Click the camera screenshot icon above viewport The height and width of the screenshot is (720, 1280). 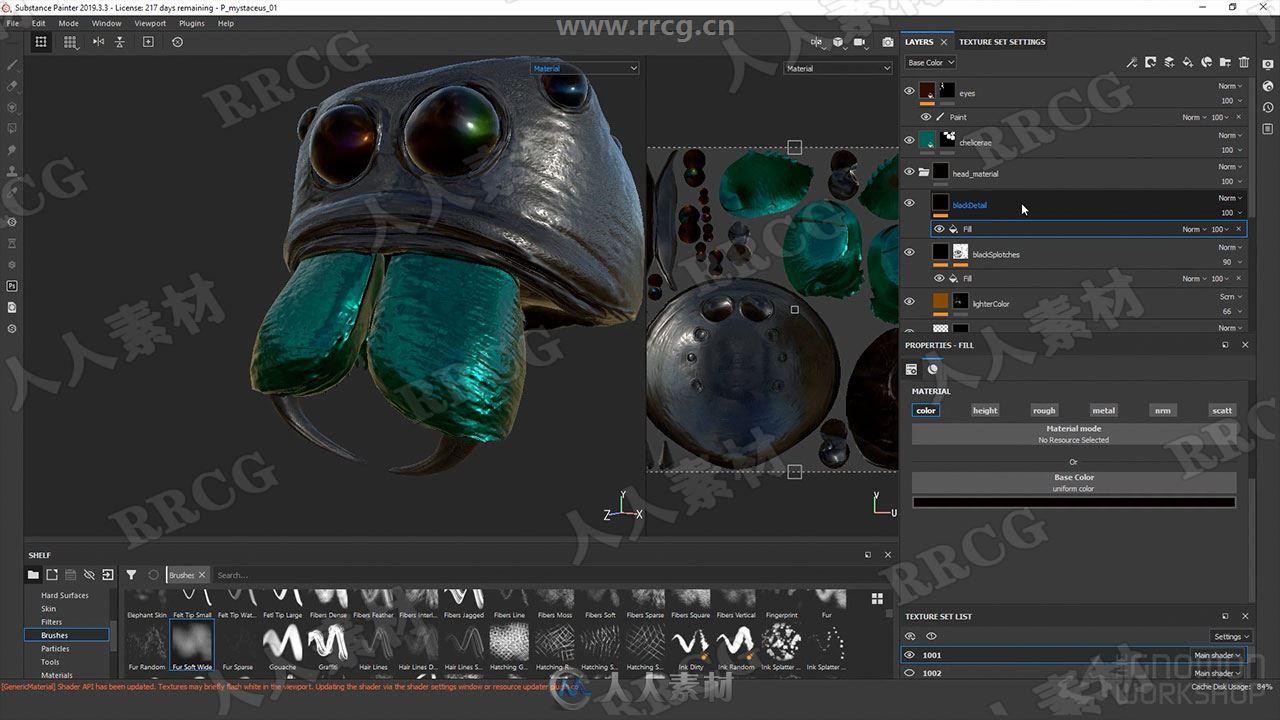[x=888, y=42]
